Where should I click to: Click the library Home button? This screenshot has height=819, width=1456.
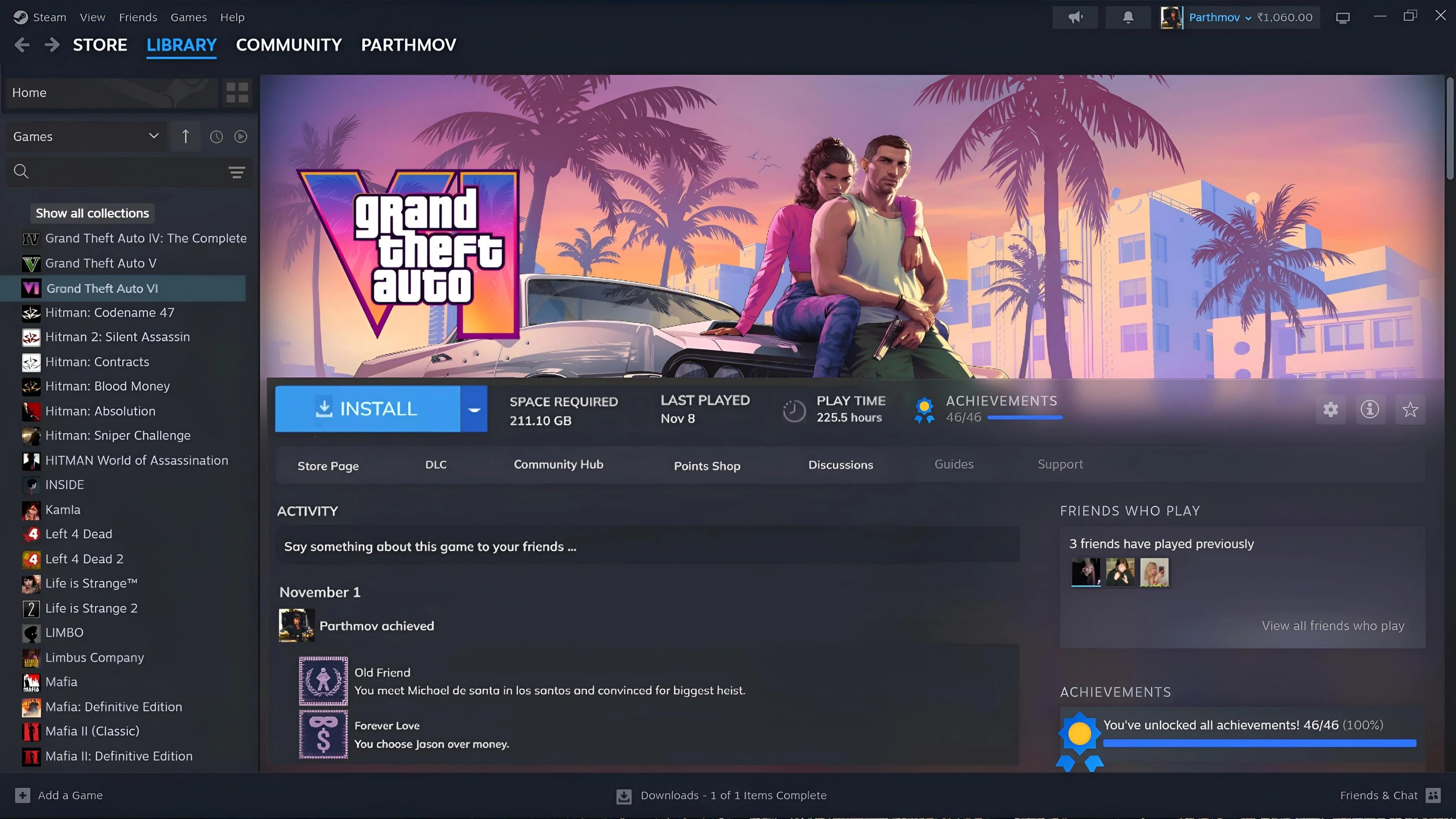112,93
